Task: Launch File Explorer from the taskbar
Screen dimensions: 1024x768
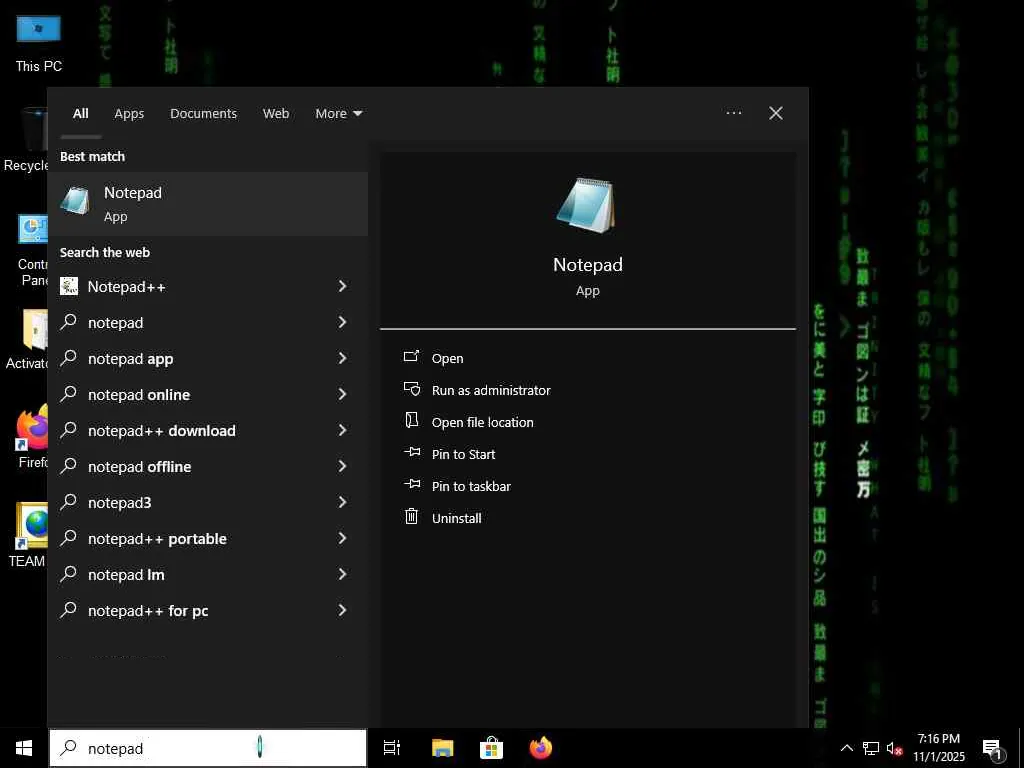Action: coord(442,748)
